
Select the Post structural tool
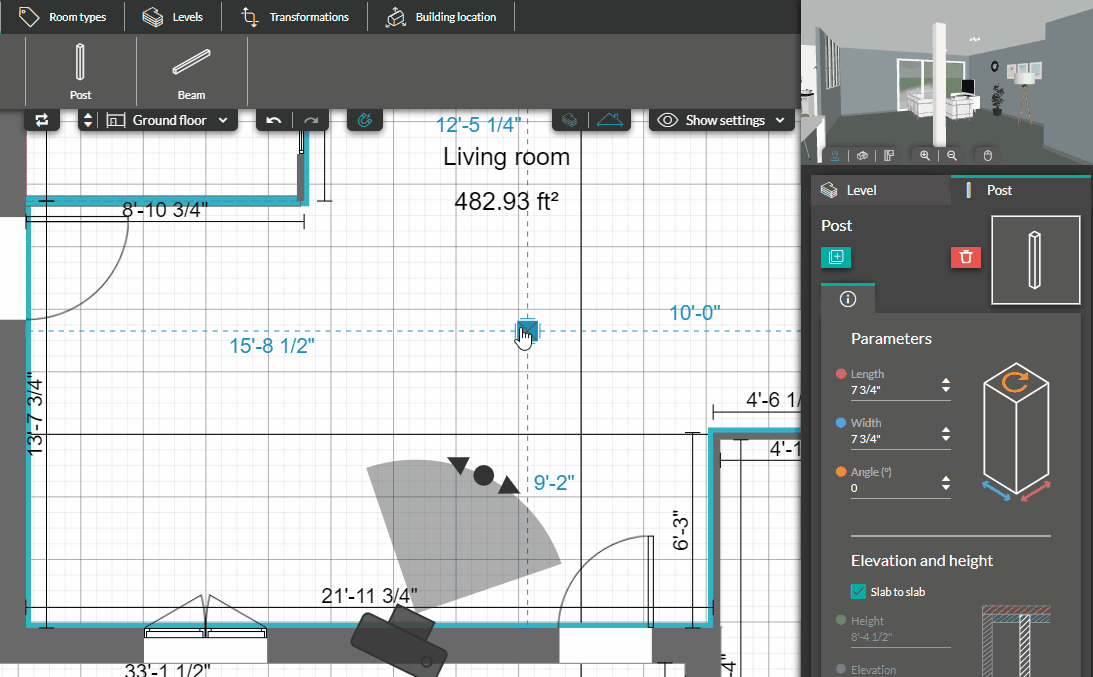[x=80, y=71]
